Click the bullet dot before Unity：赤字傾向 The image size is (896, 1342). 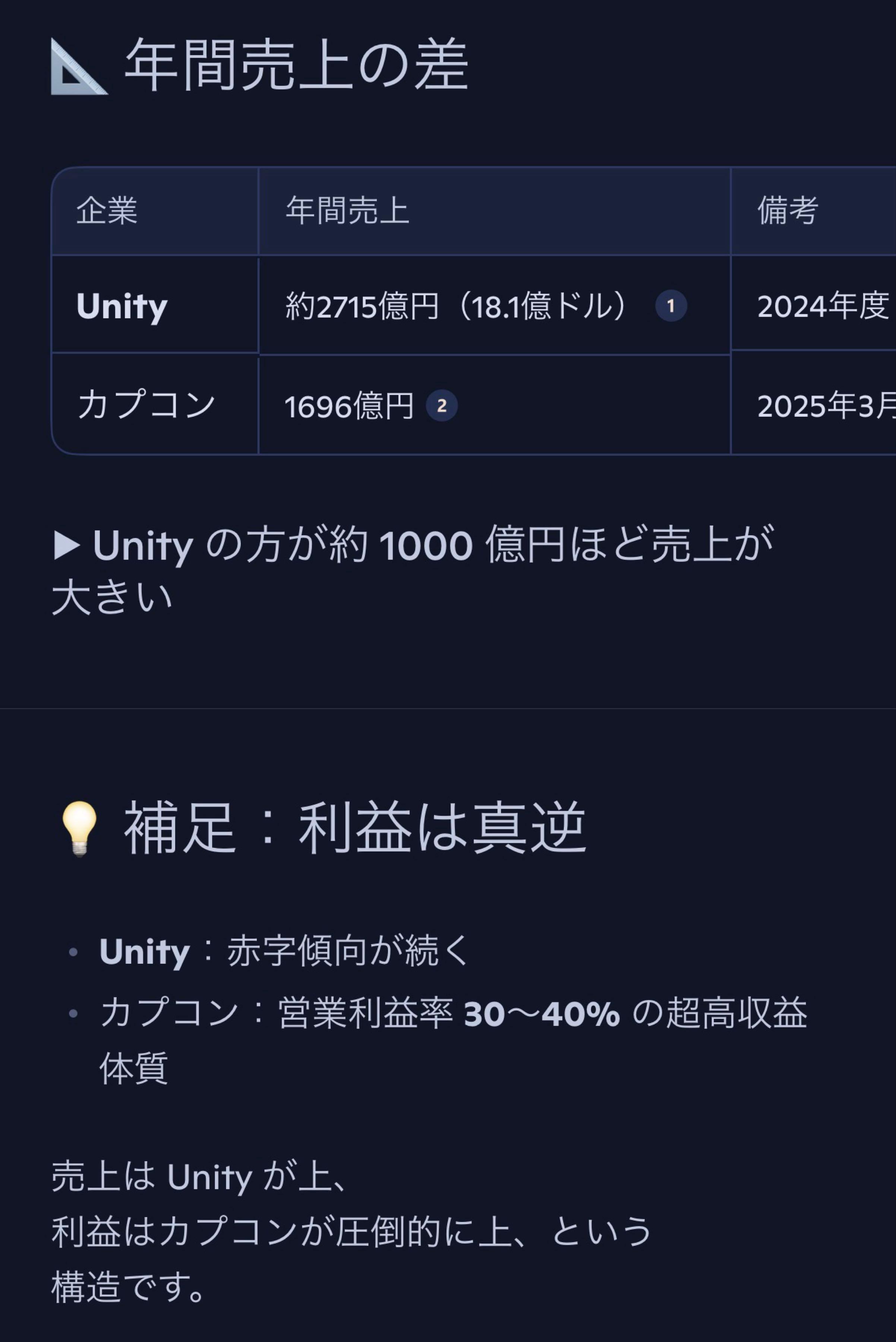coord(73,952)
